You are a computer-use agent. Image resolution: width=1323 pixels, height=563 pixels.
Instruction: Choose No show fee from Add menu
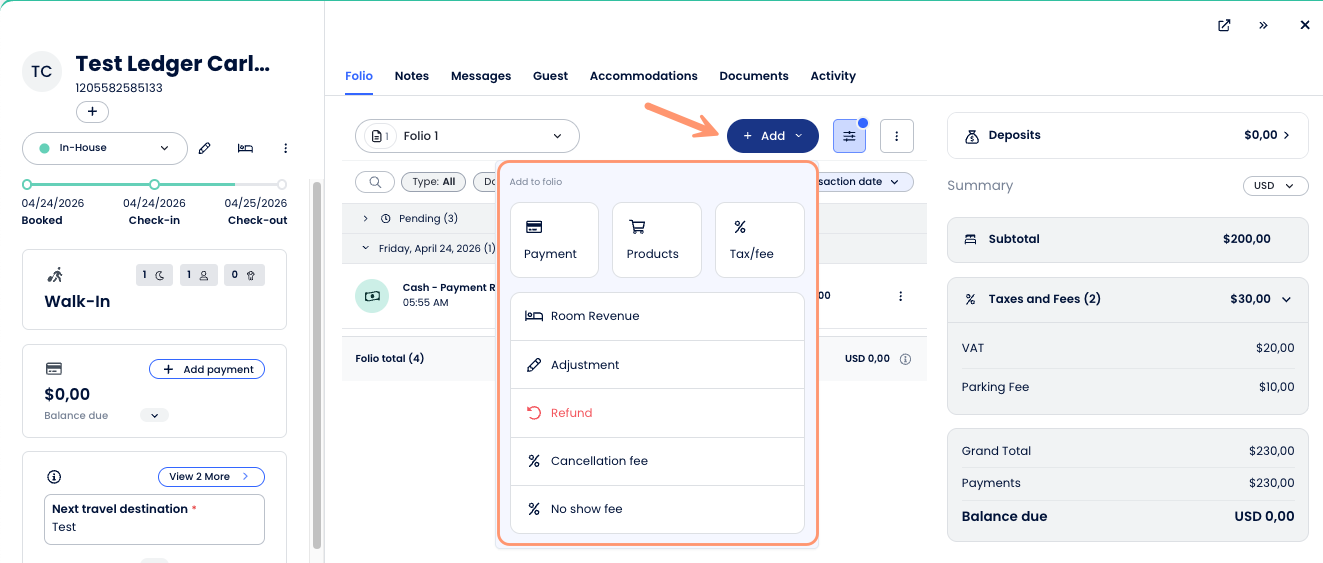(x=657, y=509)
